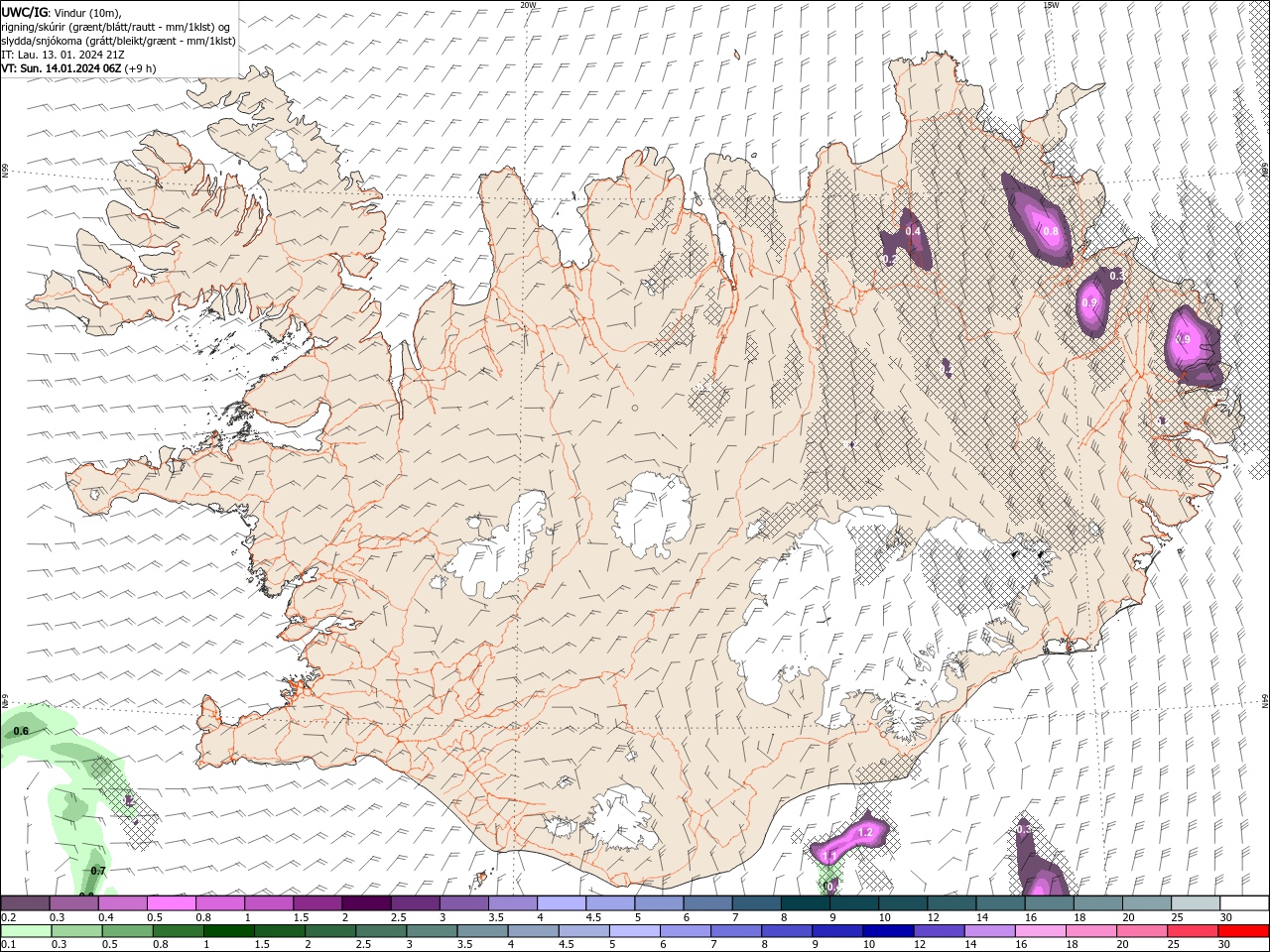Click the 0.3 snowfall value label in east
This screenshot has height=952, width=1270.
coord(1116,276)
